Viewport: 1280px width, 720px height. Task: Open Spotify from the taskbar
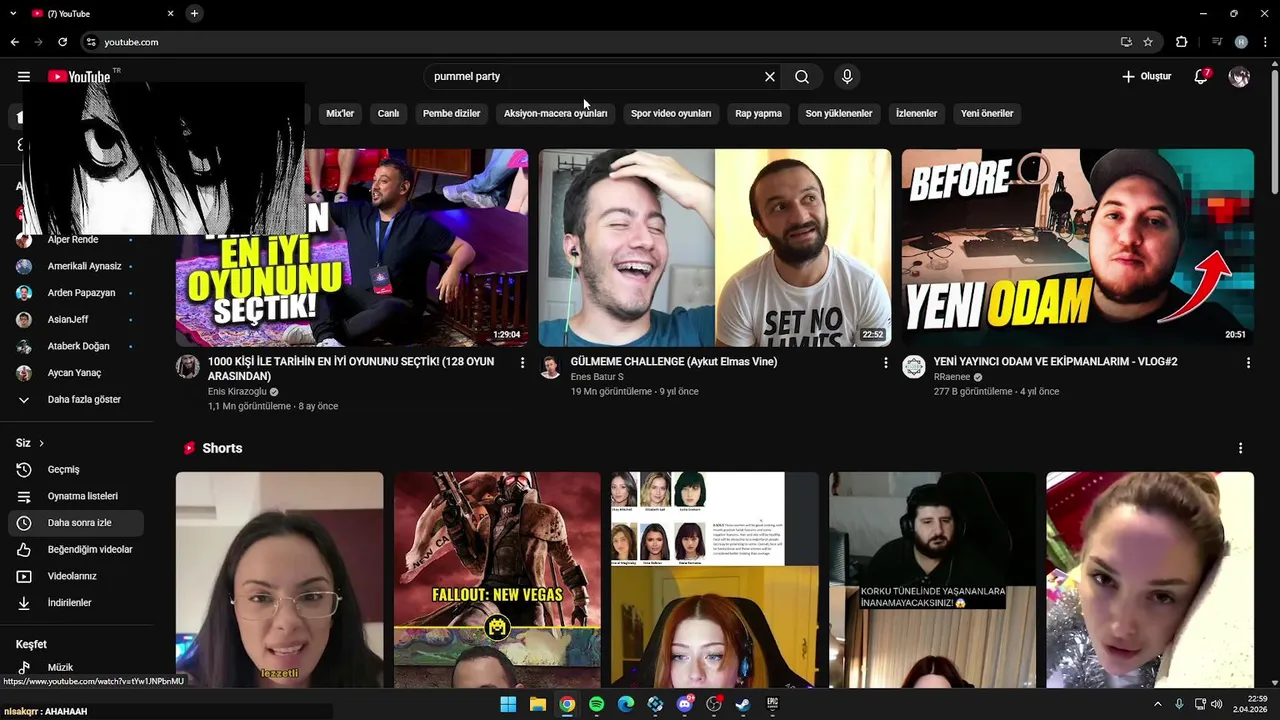pyautogui.click(x=597, y=704)
